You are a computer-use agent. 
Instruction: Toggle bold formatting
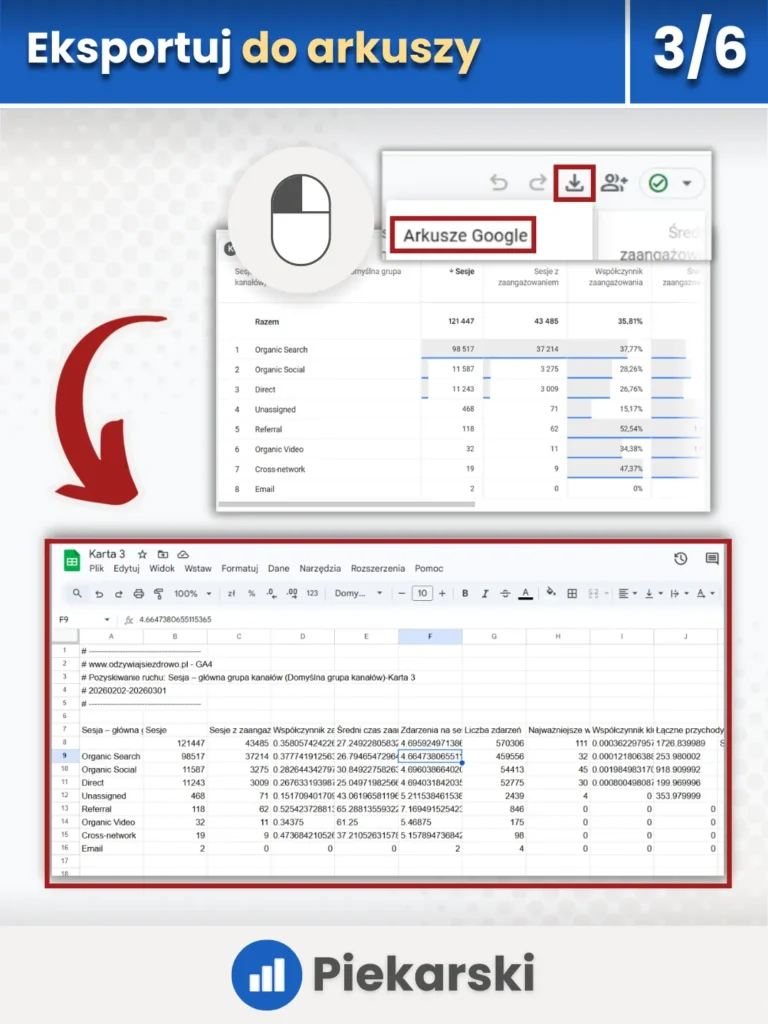465,594
